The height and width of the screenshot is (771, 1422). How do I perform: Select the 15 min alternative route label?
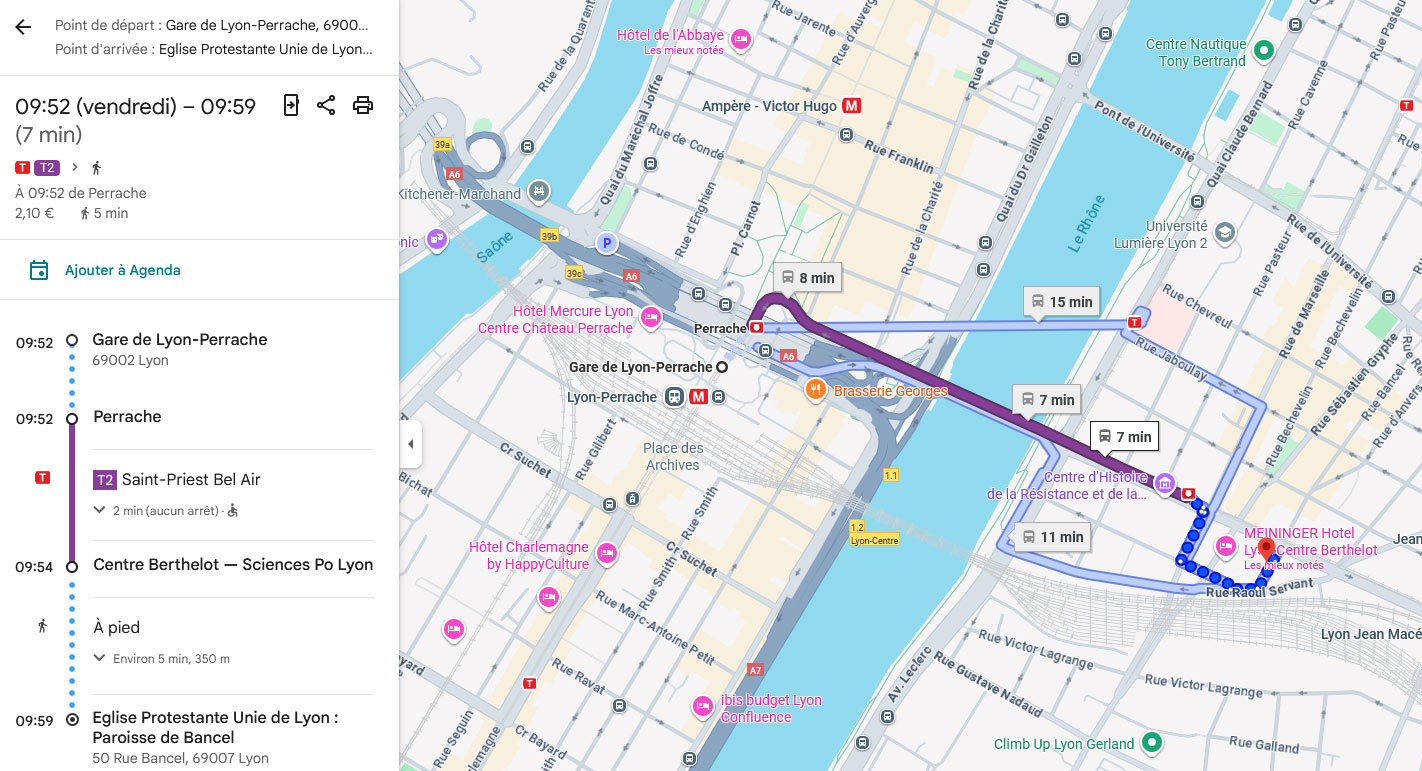pos(1061,302)
